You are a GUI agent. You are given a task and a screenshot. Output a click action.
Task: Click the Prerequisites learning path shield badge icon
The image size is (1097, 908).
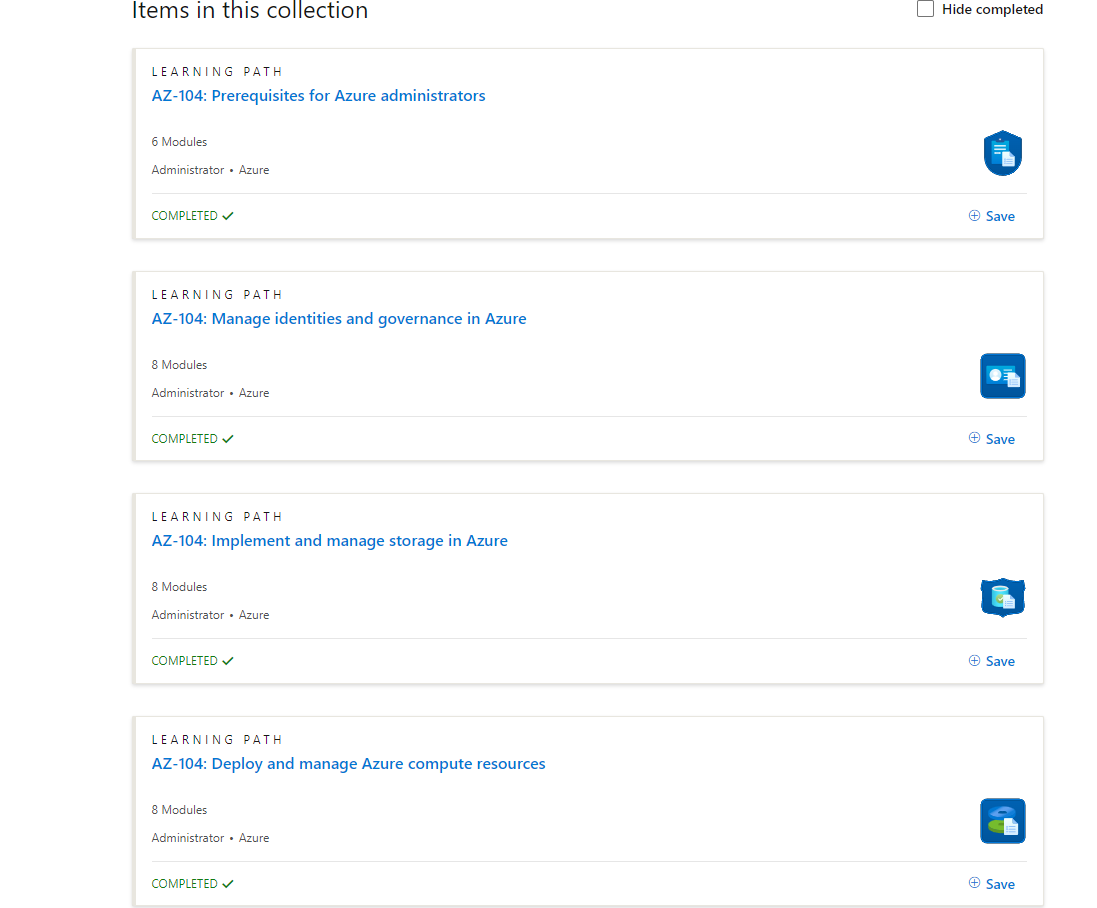(x=1003, y=153)
